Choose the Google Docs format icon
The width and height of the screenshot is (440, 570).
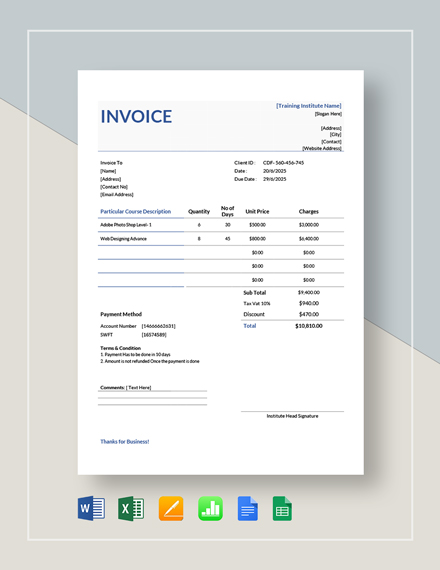coord(248,509)
